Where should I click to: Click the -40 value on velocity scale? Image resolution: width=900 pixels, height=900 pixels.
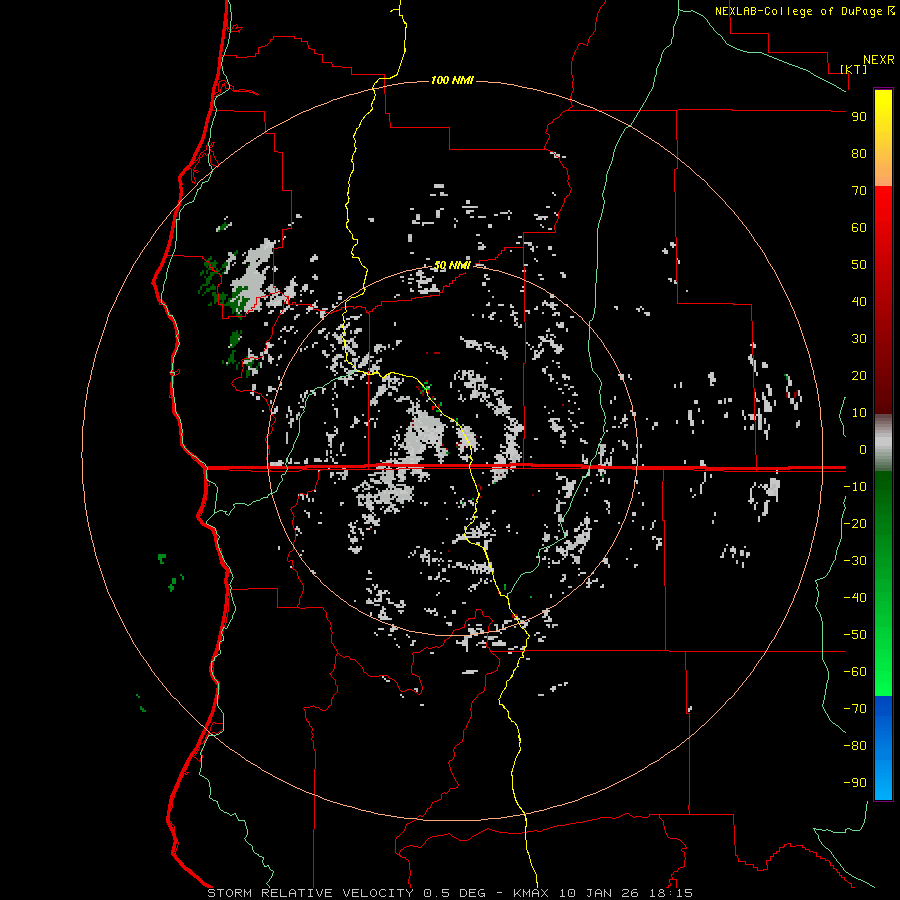pyautogui.click(x=855, y=598)
